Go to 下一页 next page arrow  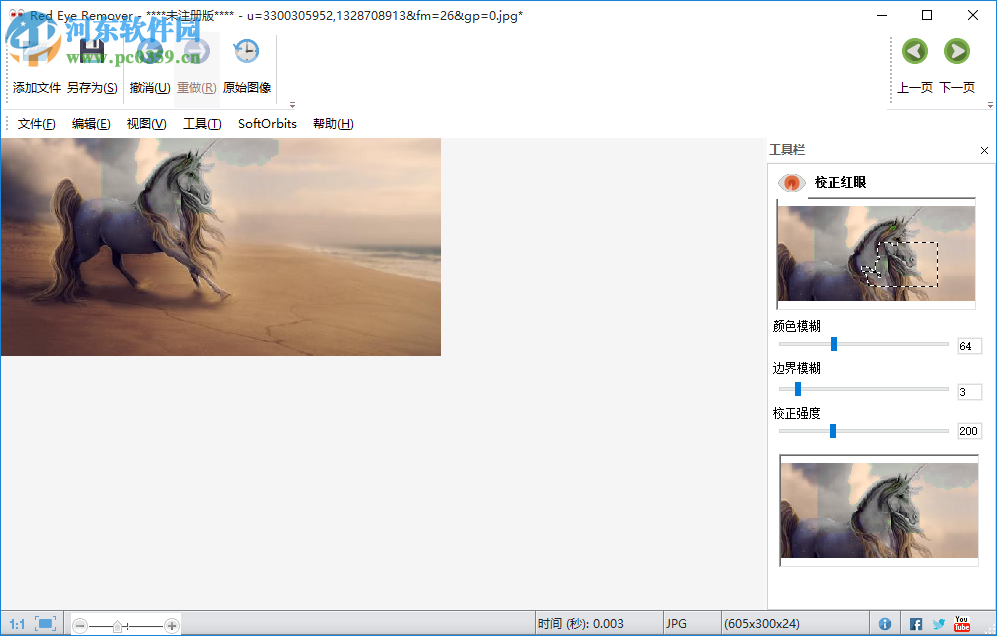957,52
